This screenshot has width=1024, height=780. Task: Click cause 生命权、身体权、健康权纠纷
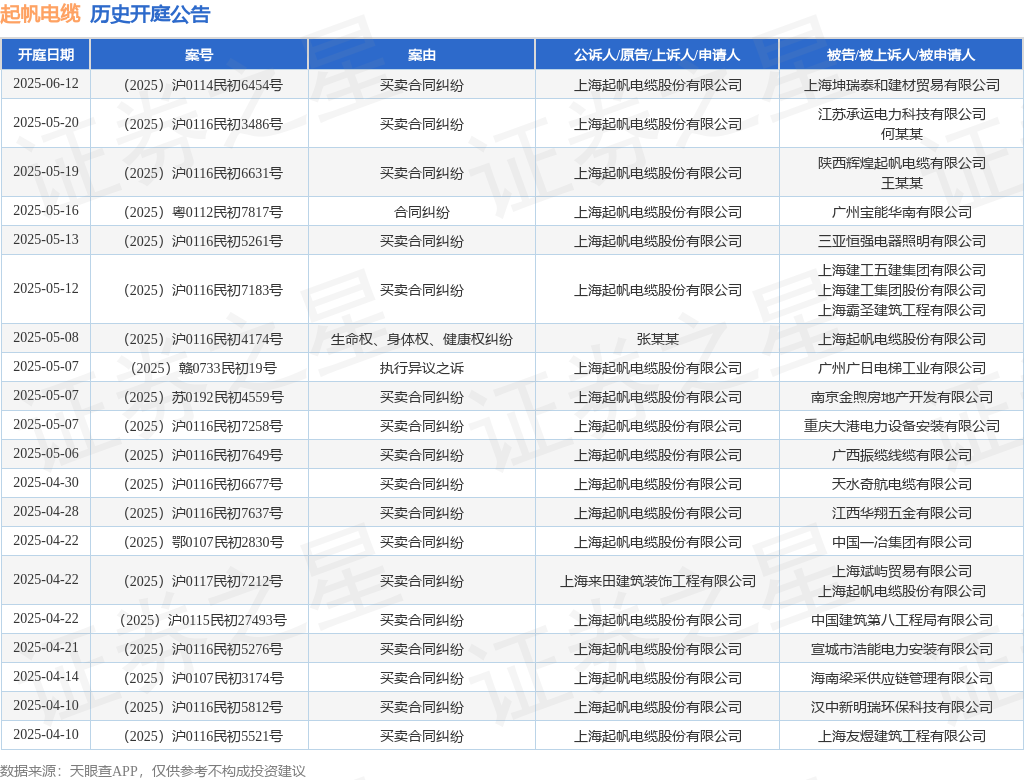pos(422,339)
